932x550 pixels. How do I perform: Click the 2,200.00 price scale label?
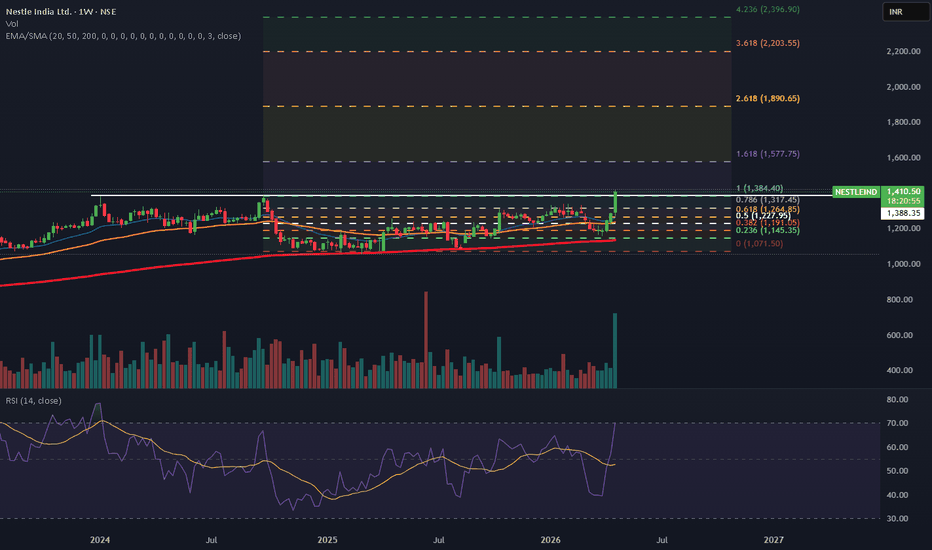(x=903, y=51)
